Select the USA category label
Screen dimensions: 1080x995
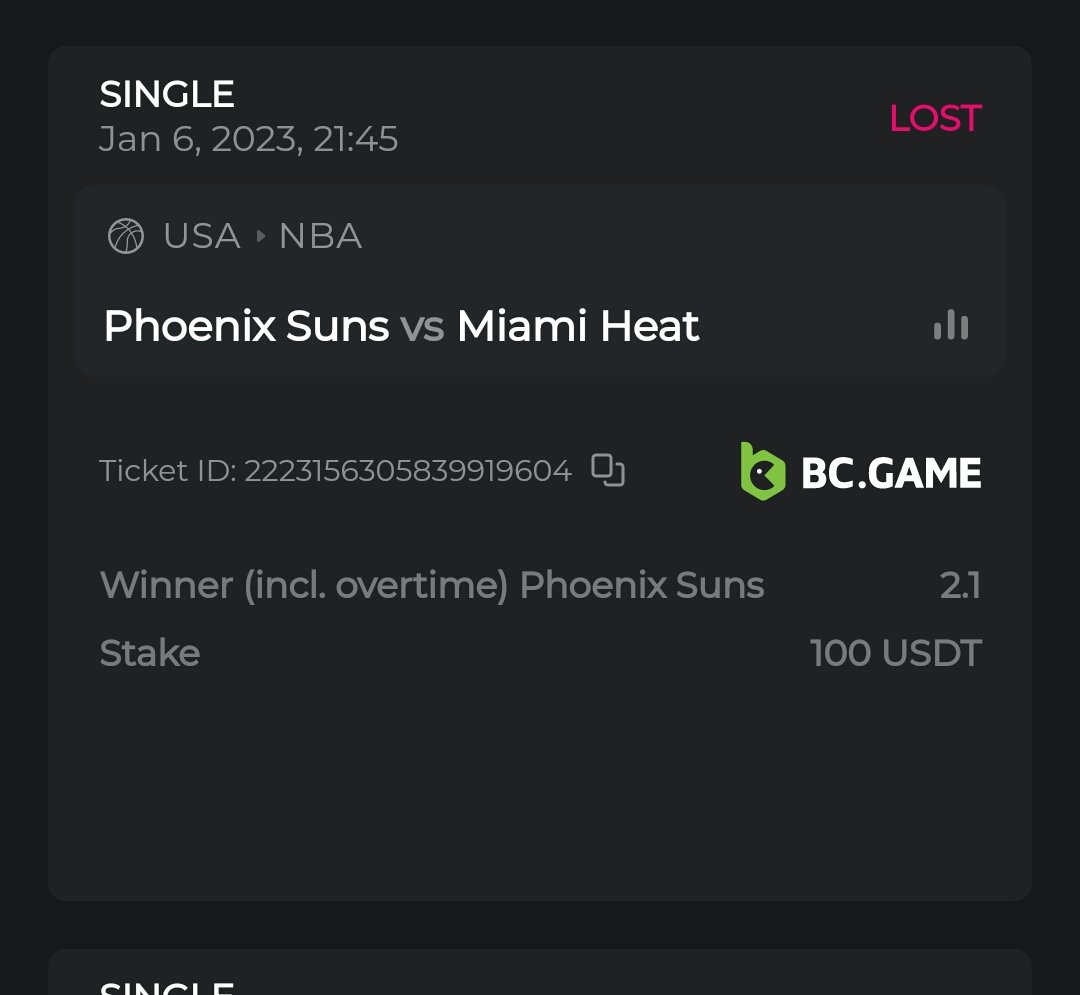coord(201,237)
